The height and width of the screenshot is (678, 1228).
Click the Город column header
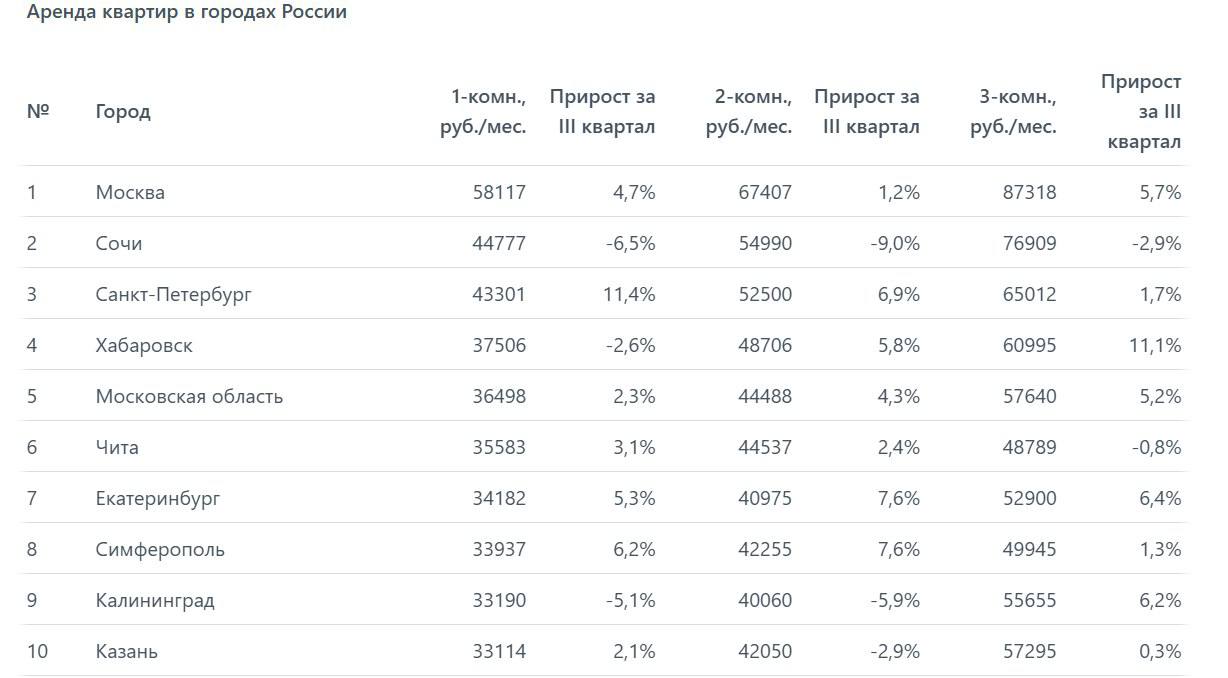(x=123, y=111)
